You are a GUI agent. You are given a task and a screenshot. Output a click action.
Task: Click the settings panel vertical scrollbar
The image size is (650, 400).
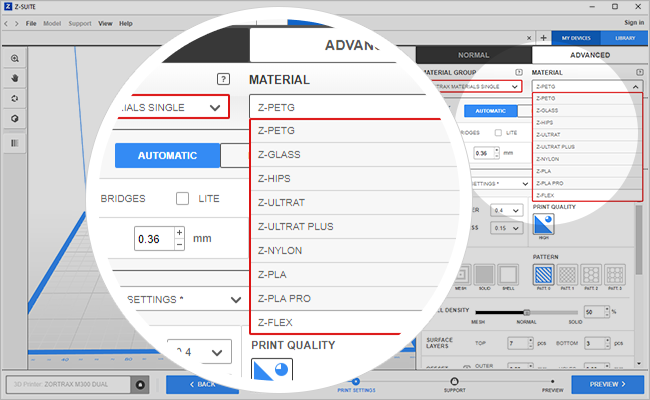click(639, 240)
